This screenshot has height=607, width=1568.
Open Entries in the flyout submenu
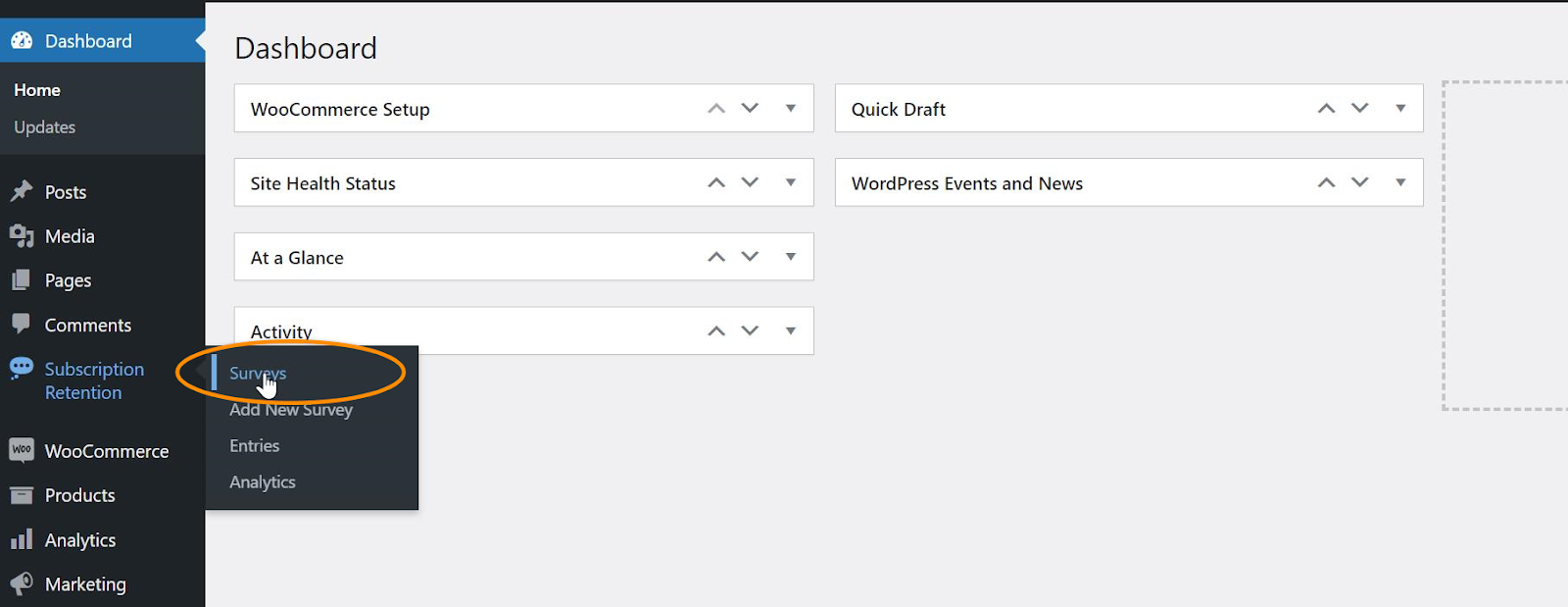point(255,446)
